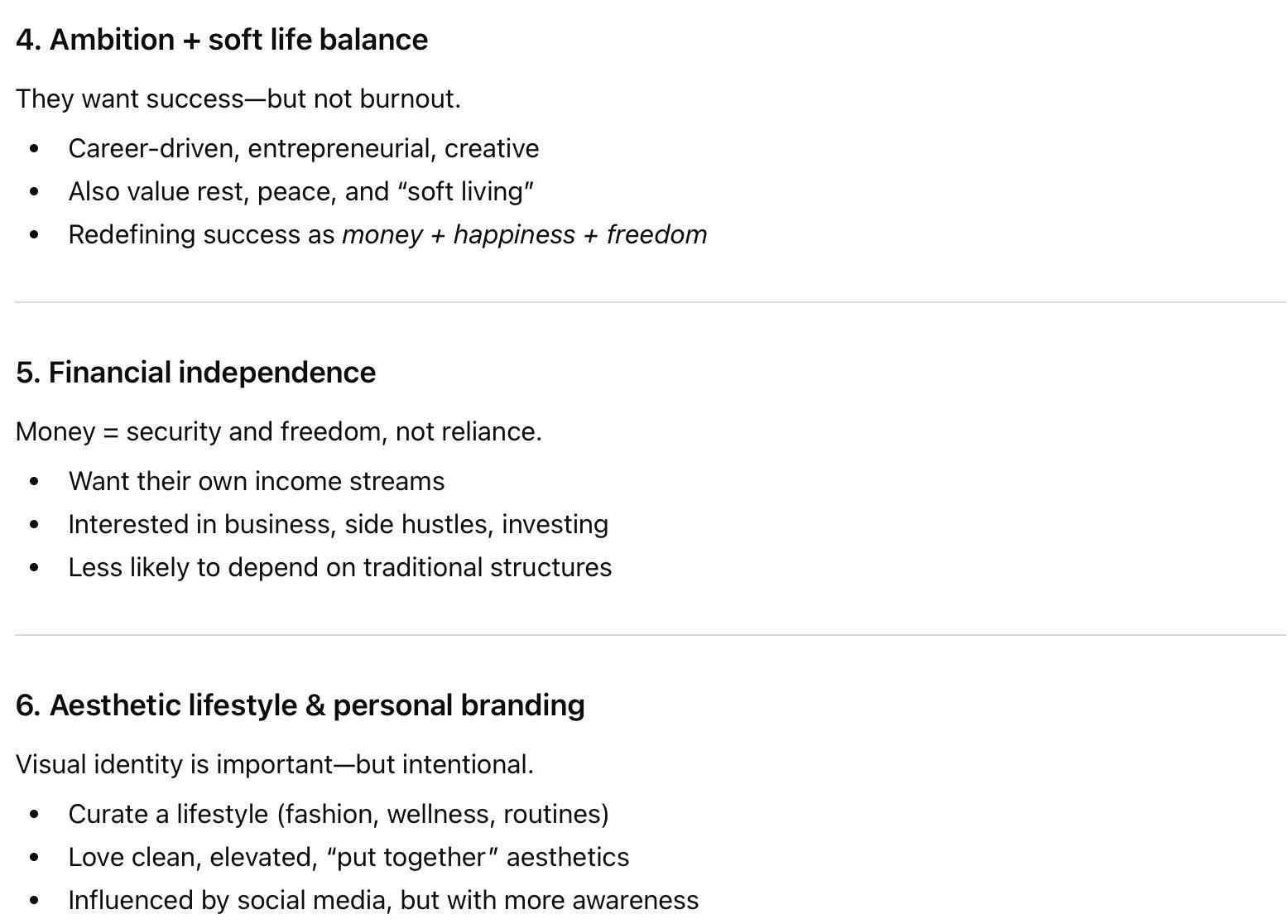Click the divider line above Financial independence
Screen dimensions: 1288x924
click(x=650, y=302)
